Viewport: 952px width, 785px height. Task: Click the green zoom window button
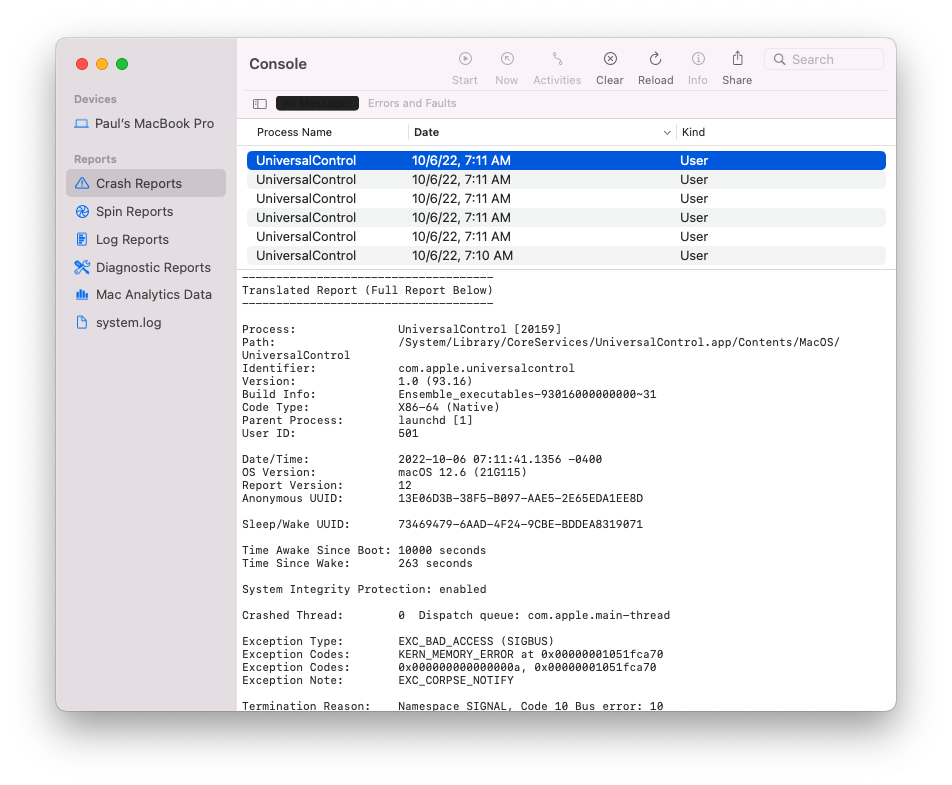click(122, 64)
